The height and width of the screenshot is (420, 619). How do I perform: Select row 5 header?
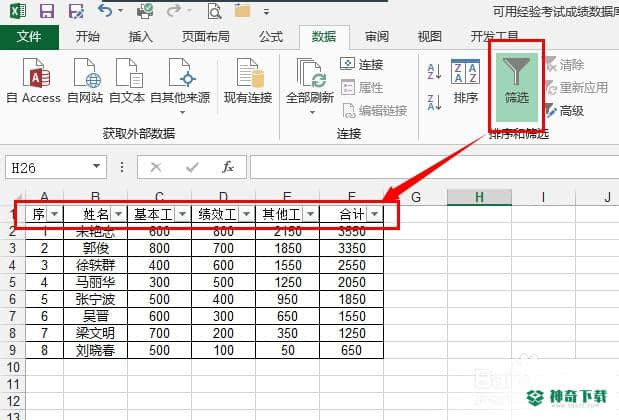tap(13, 283)
